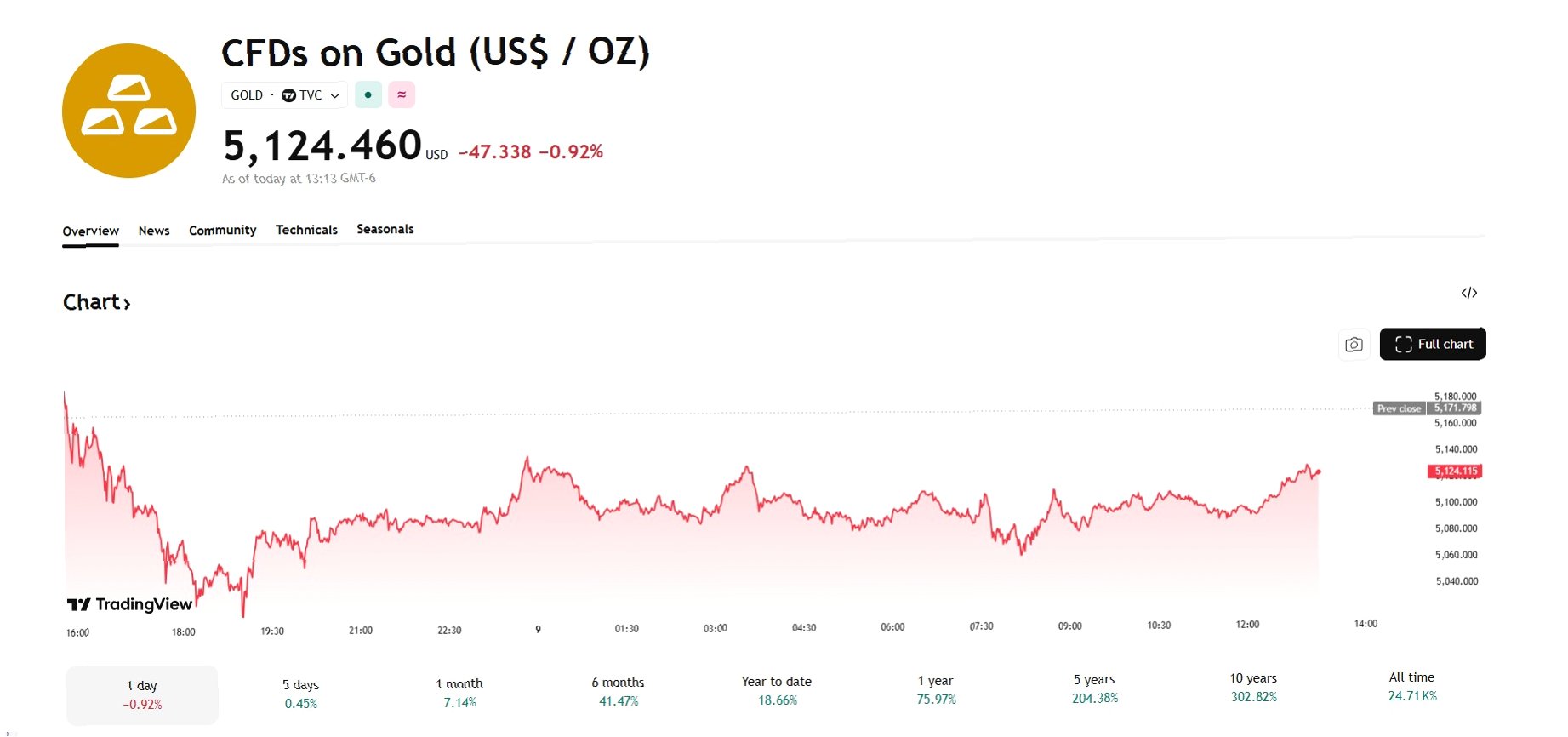Go to the Community tab
Image resolution: width=1568 pixels, height=737 pixels.
point(222,231)
